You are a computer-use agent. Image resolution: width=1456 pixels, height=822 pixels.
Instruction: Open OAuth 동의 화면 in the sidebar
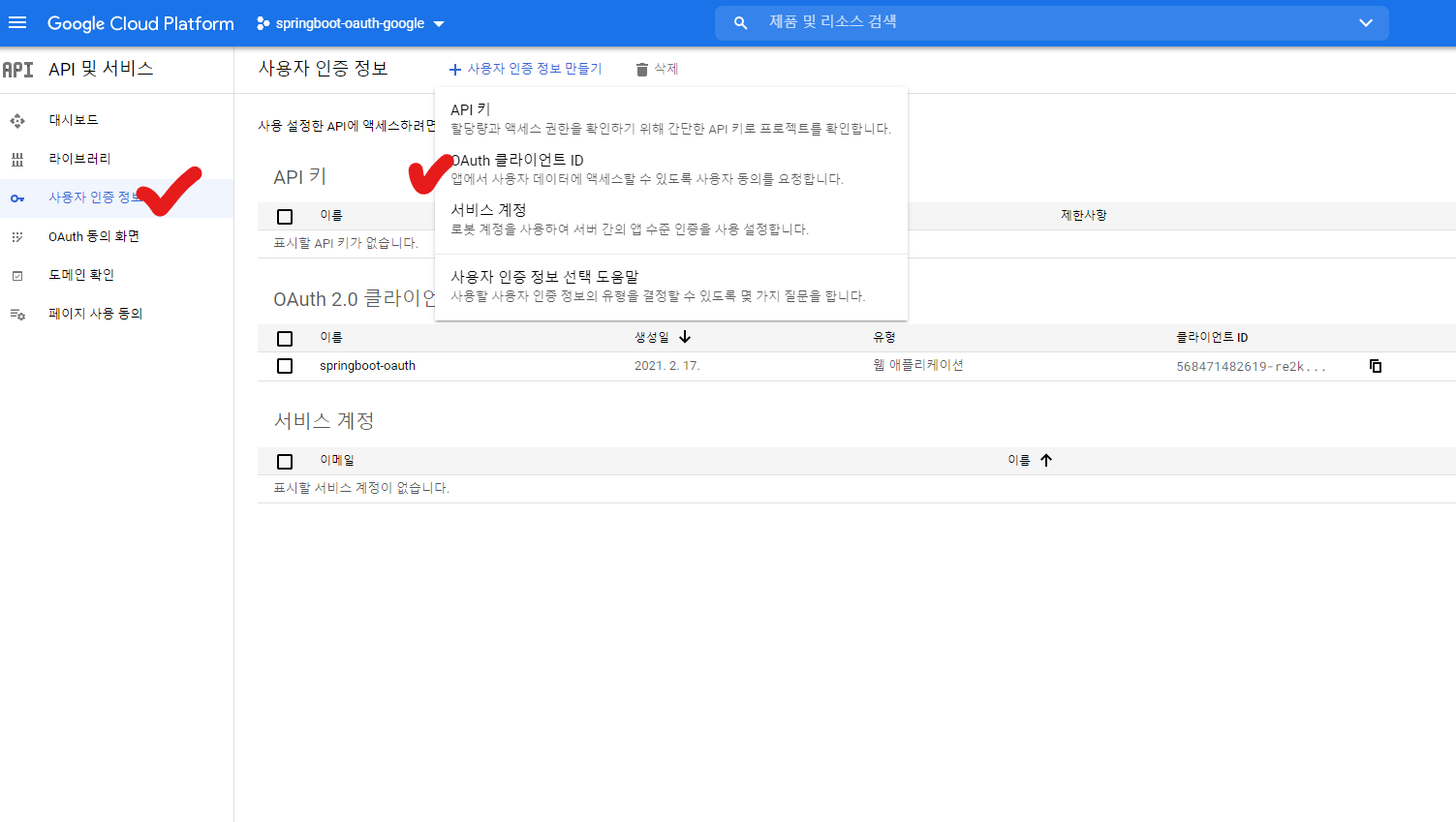[x=116, y=236]
